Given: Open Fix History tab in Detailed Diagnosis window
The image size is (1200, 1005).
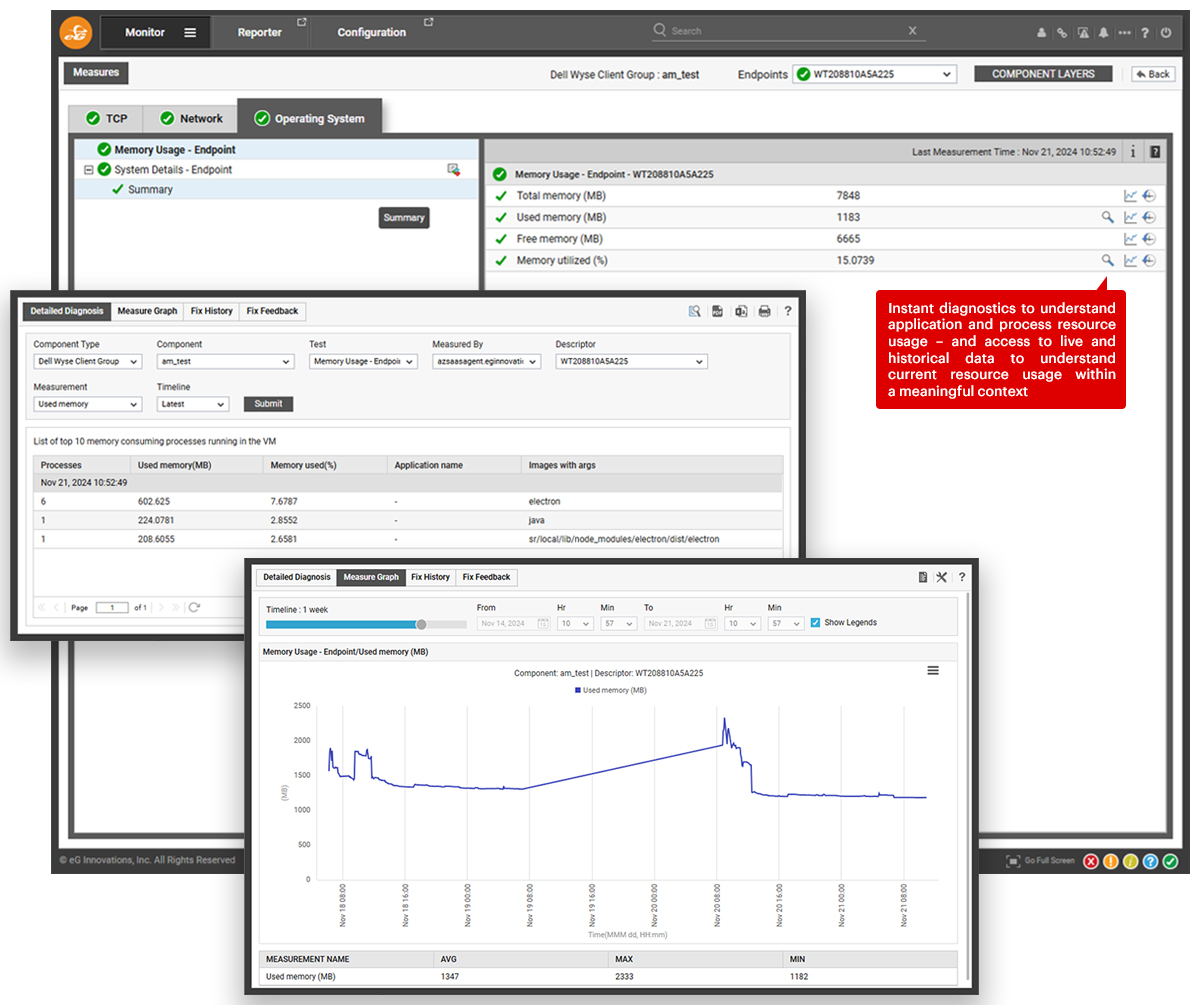Looking at the screenshot, I should [212, 311].
